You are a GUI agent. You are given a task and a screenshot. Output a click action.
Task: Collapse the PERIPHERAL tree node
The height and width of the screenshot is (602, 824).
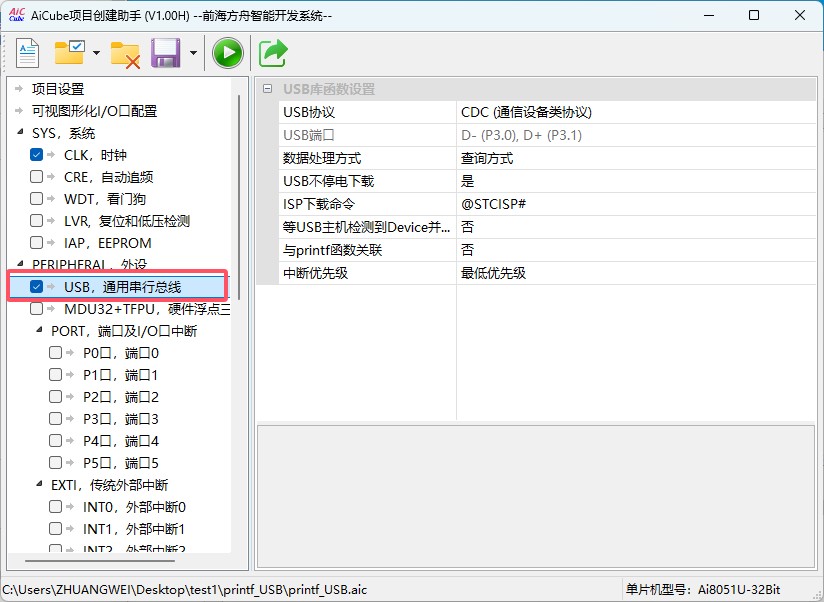pyautogui.click(x=20, y=263)
